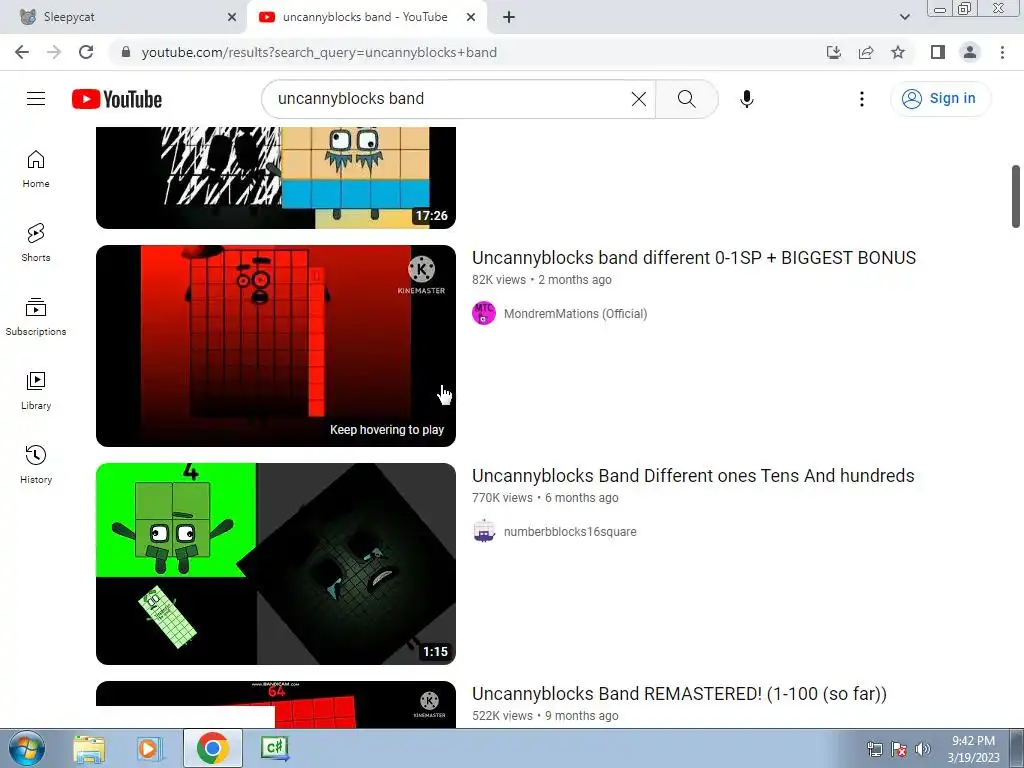The image size is (1024, 768).
Task: Click the browser forward arrow
Action: coord(54,52)
